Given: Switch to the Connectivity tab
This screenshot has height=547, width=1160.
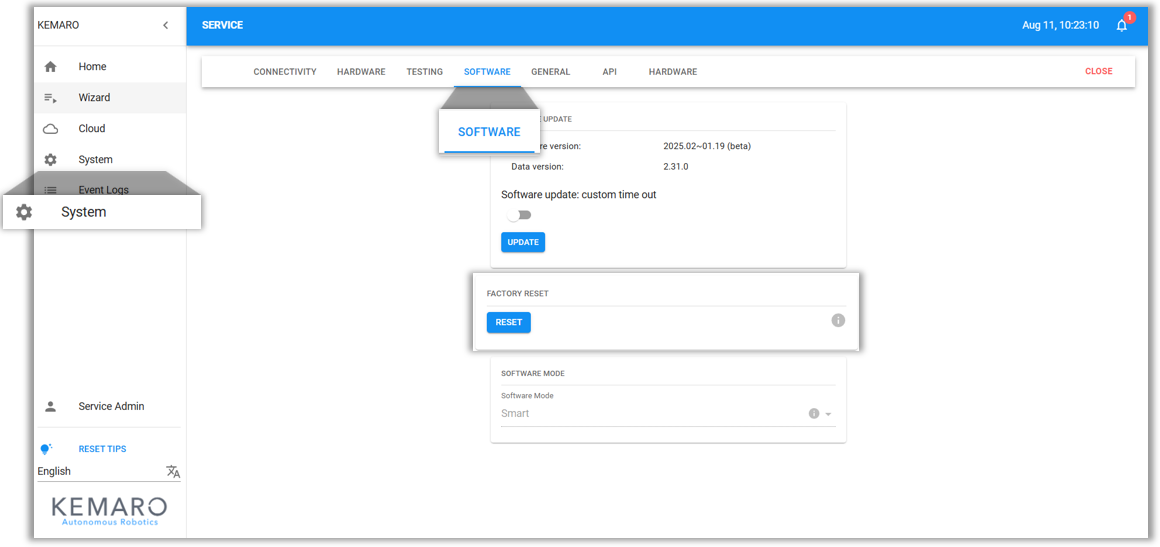Looking at the screenshot, I should (x=285, y=72).
